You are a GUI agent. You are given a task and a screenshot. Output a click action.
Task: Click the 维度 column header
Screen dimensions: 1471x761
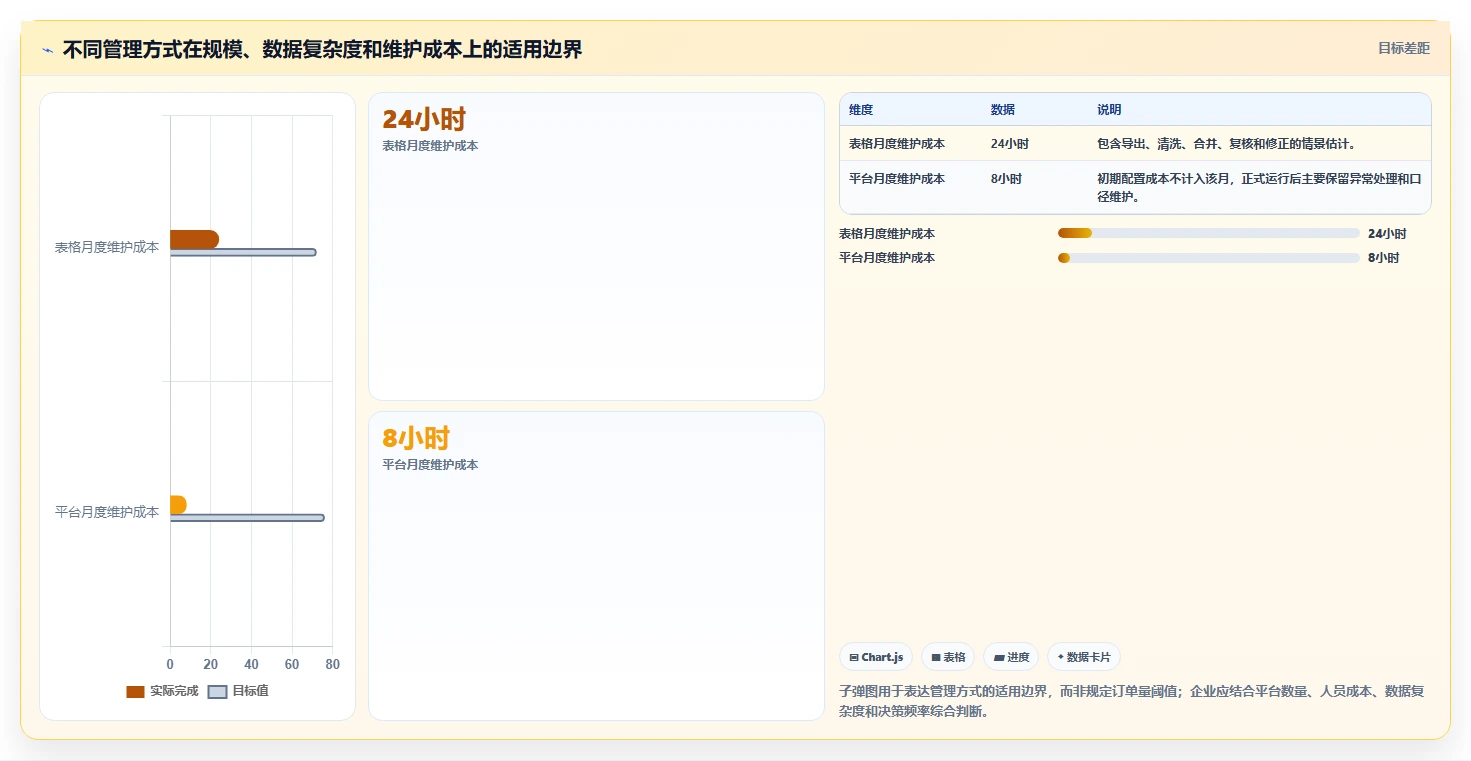coord(861,110)
